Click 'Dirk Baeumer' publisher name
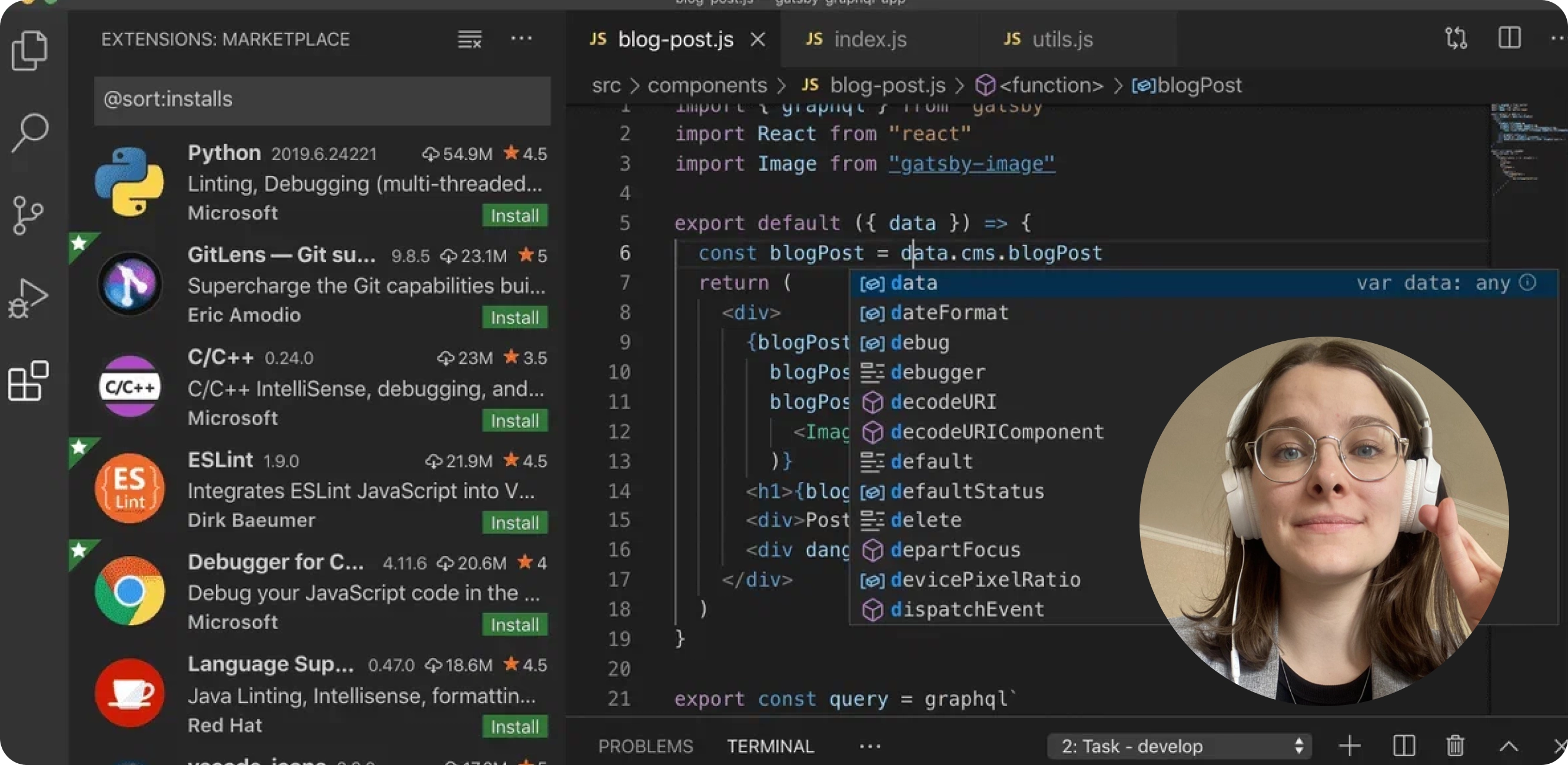Screen dimensions: 1568x765 [x=251, y=520]
